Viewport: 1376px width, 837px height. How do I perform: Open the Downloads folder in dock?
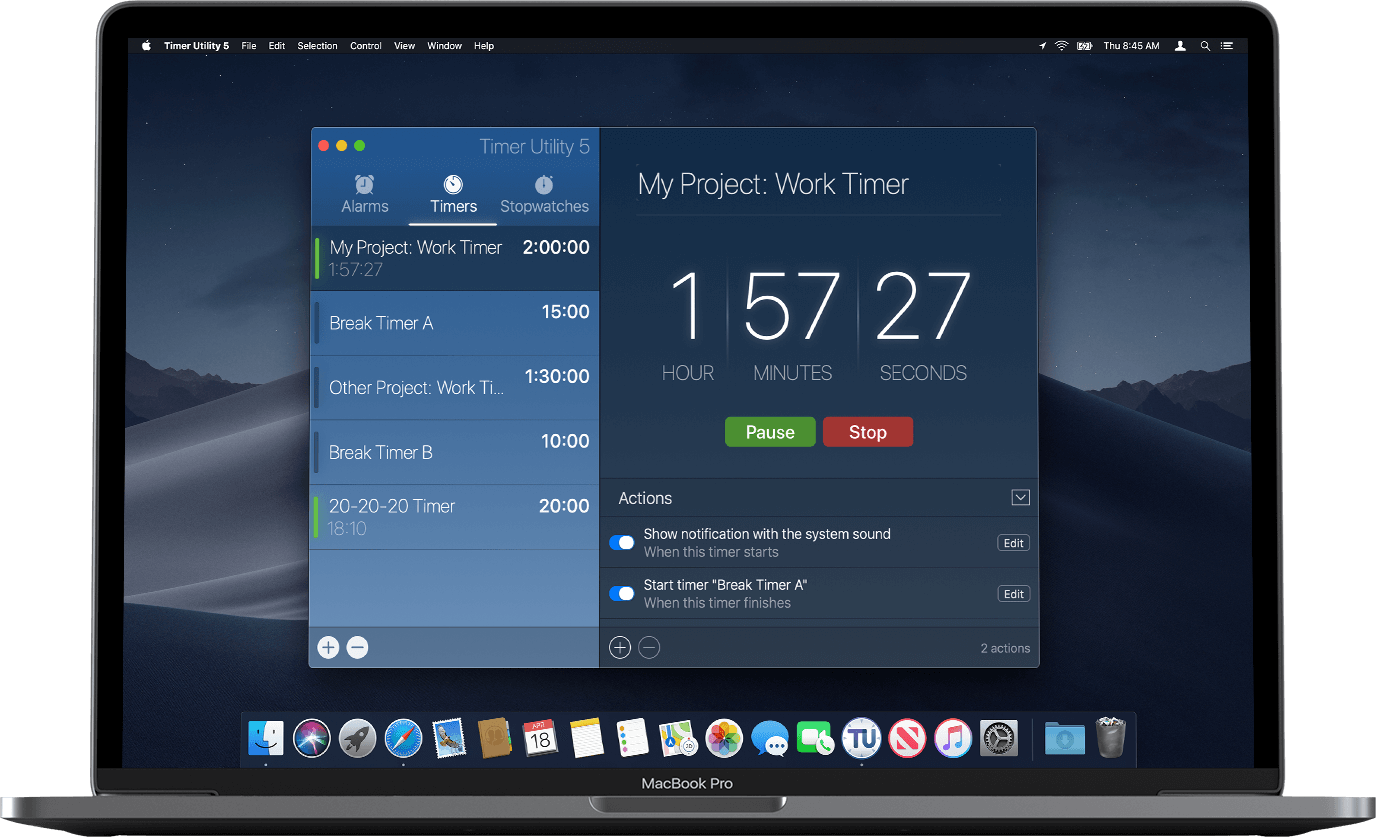(1065, 739)
